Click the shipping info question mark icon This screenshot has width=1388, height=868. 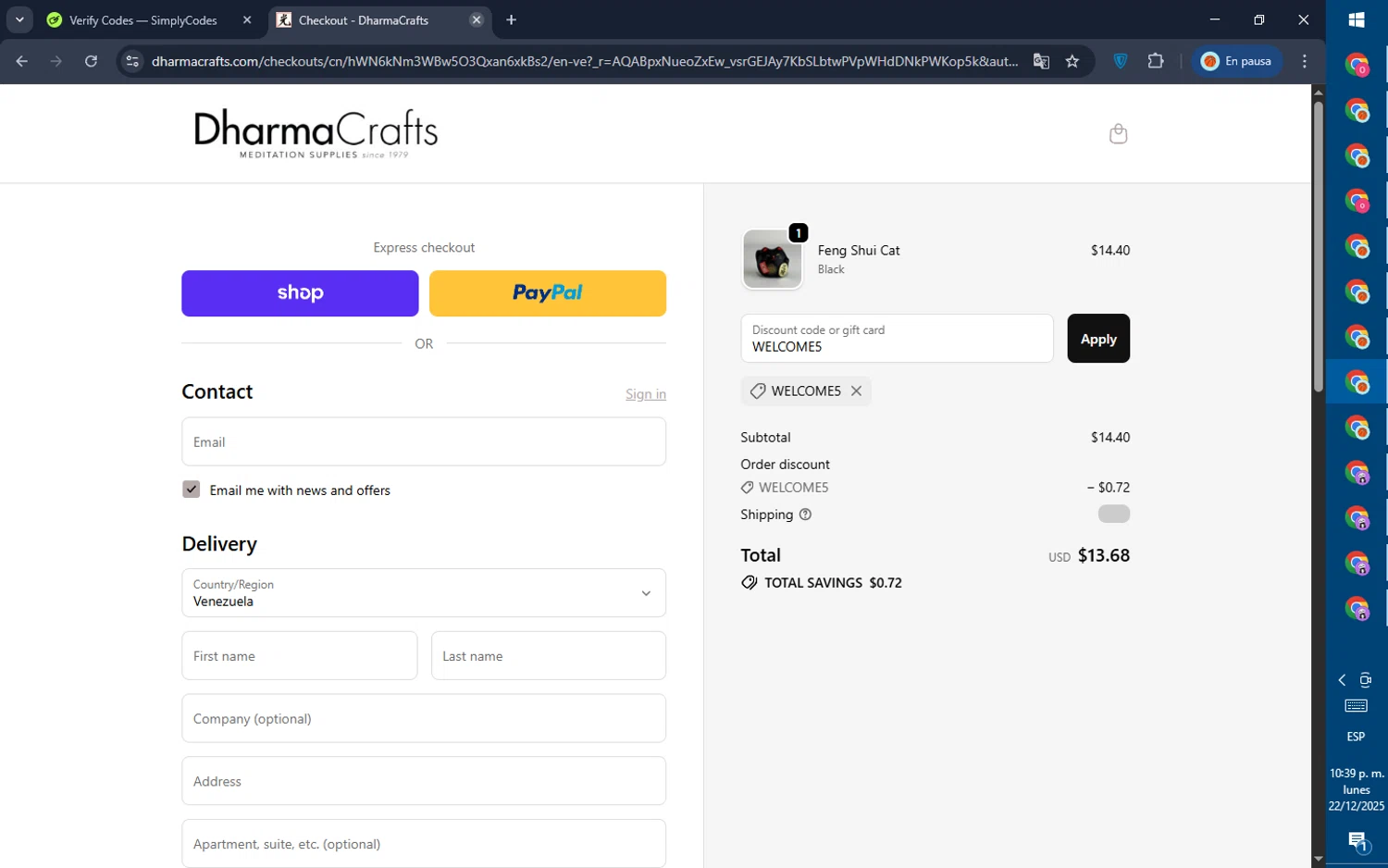tap(805, 515)
